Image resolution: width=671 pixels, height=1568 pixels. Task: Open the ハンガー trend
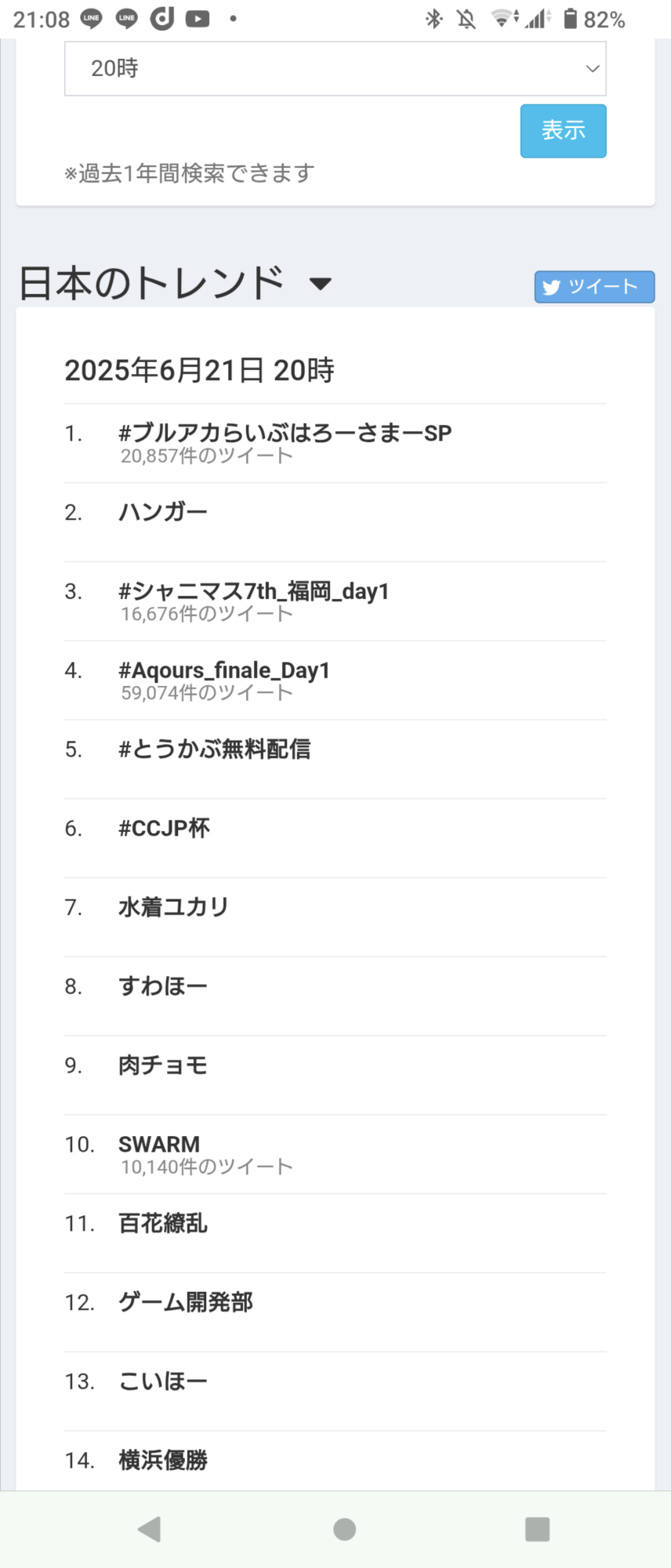pyautogui.click(x=163, y=512)
